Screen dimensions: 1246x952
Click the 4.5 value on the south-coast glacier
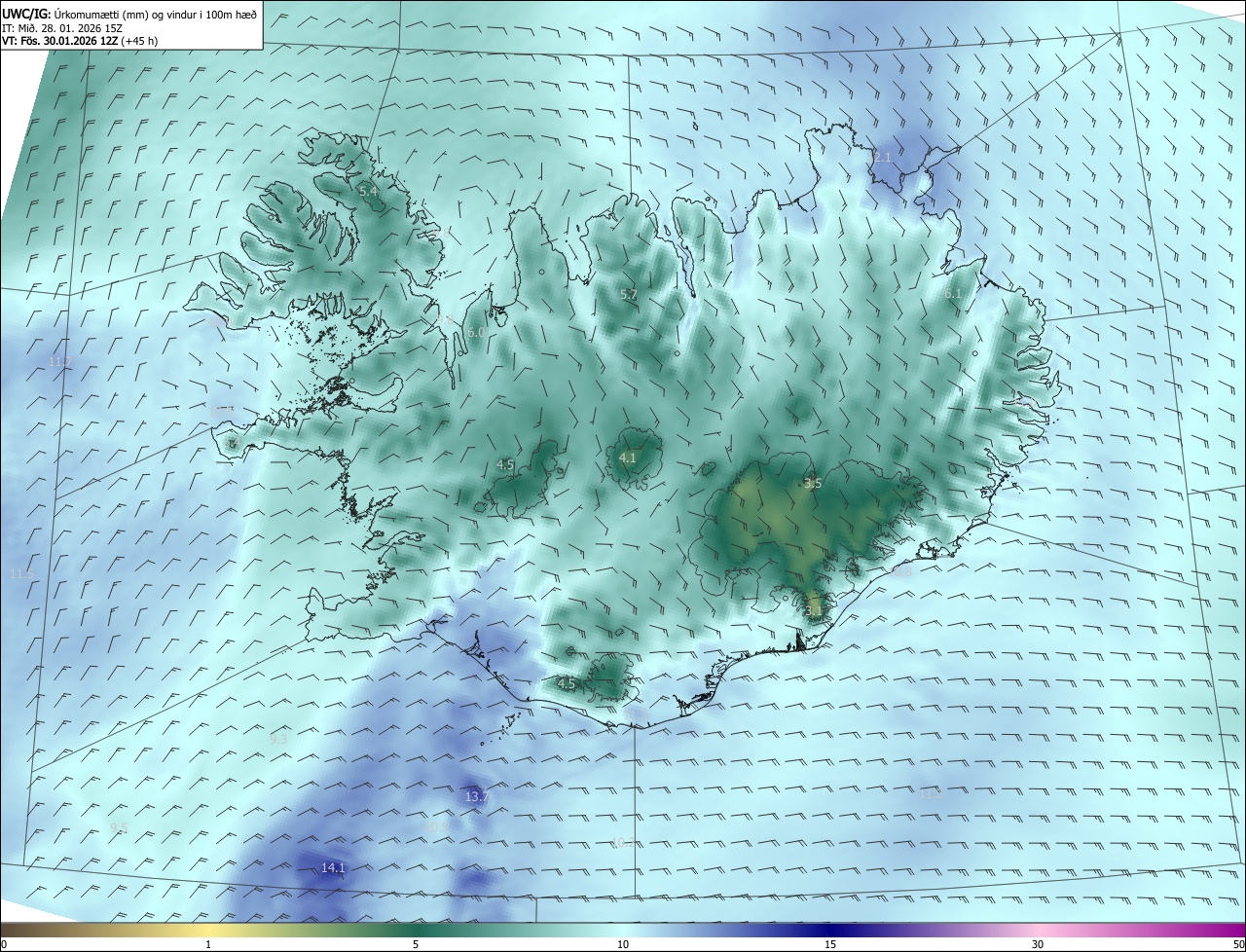coord(567,684)
